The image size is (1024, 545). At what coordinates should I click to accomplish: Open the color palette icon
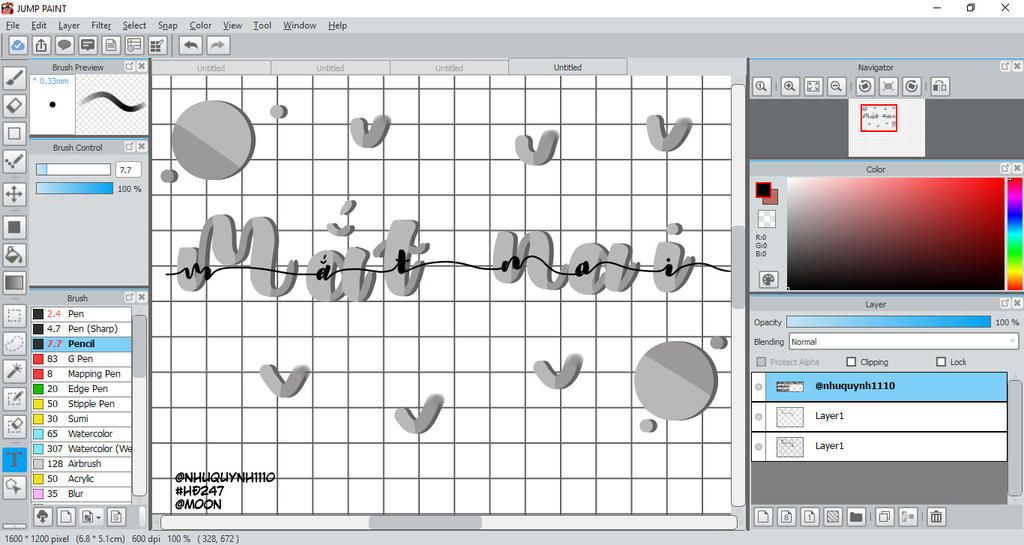click(769, 279)
